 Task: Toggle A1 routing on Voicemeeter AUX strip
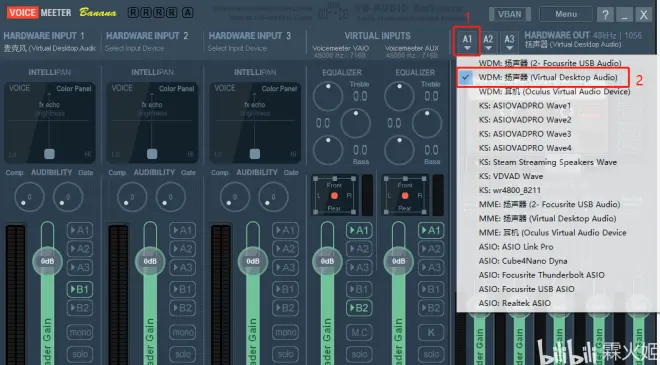tap(431, 230)
